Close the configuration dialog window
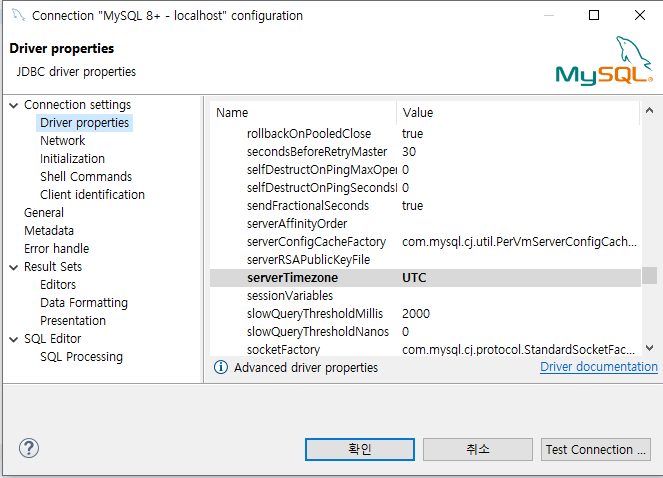Screen dimensions: 663x478 pos(640,15)
